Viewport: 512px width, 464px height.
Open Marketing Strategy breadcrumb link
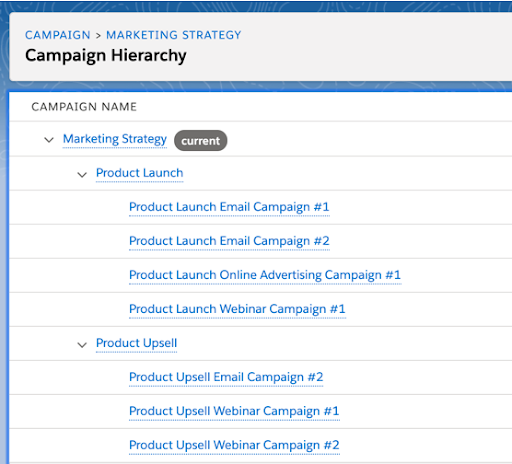(174, 35)
